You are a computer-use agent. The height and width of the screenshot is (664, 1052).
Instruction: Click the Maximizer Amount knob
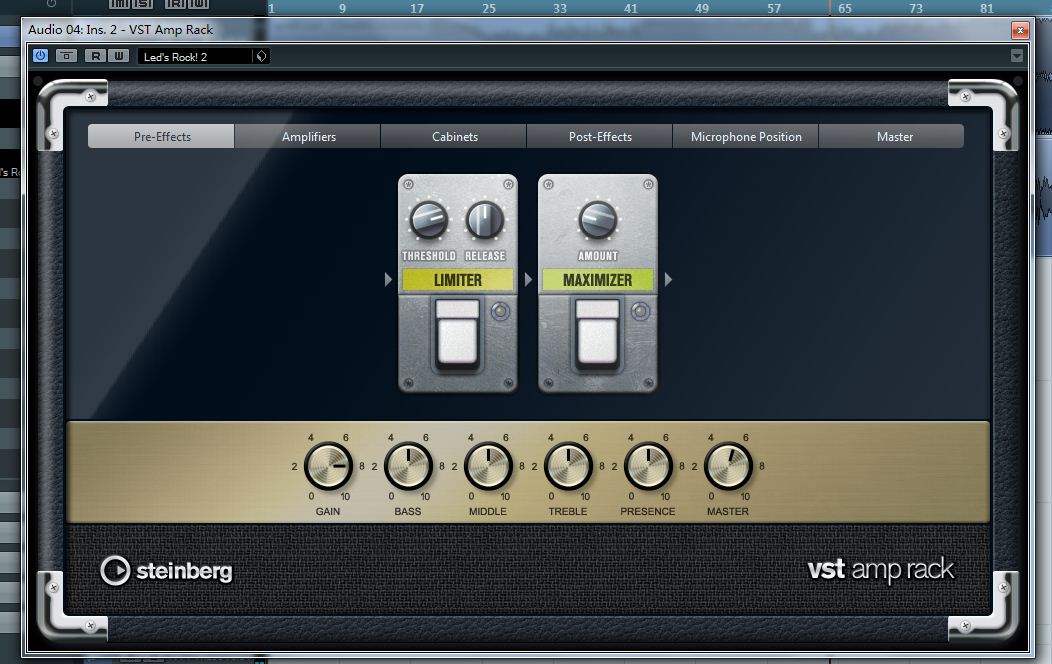[598, 220]
